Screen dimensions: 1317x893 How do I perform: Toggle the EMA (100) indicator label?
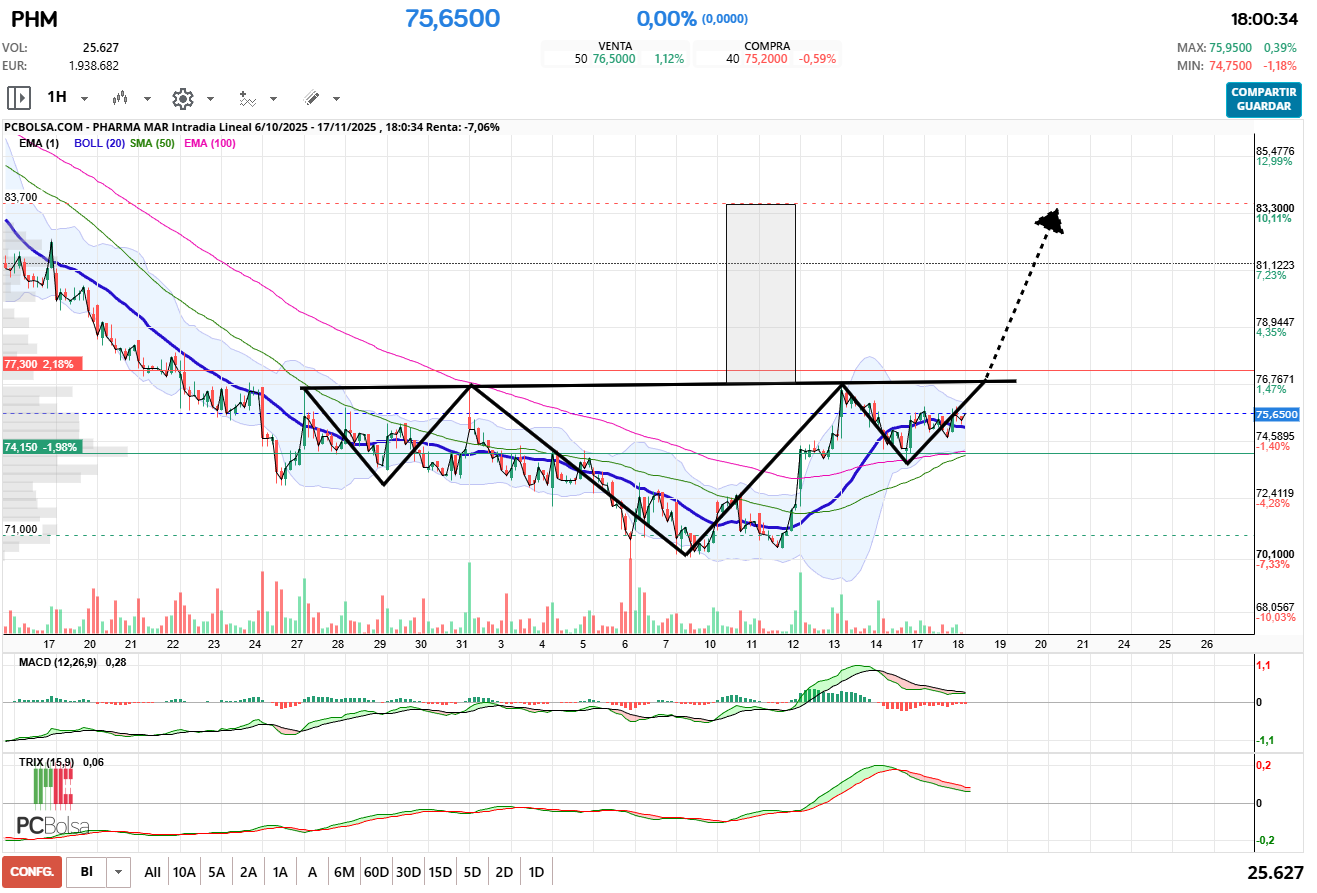point(209,144)
